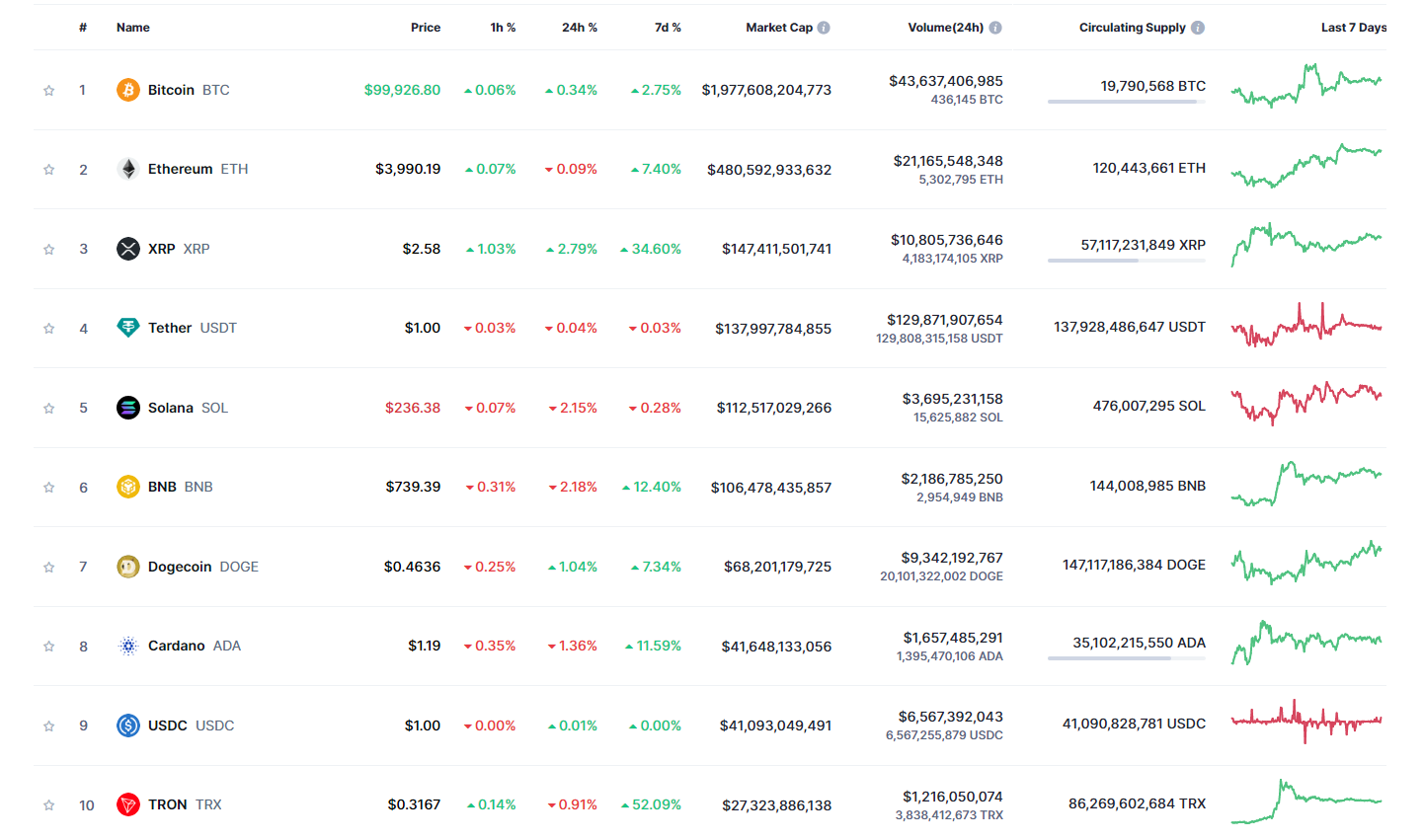Open the Circulating Supply info icon

pos(1198,28)
